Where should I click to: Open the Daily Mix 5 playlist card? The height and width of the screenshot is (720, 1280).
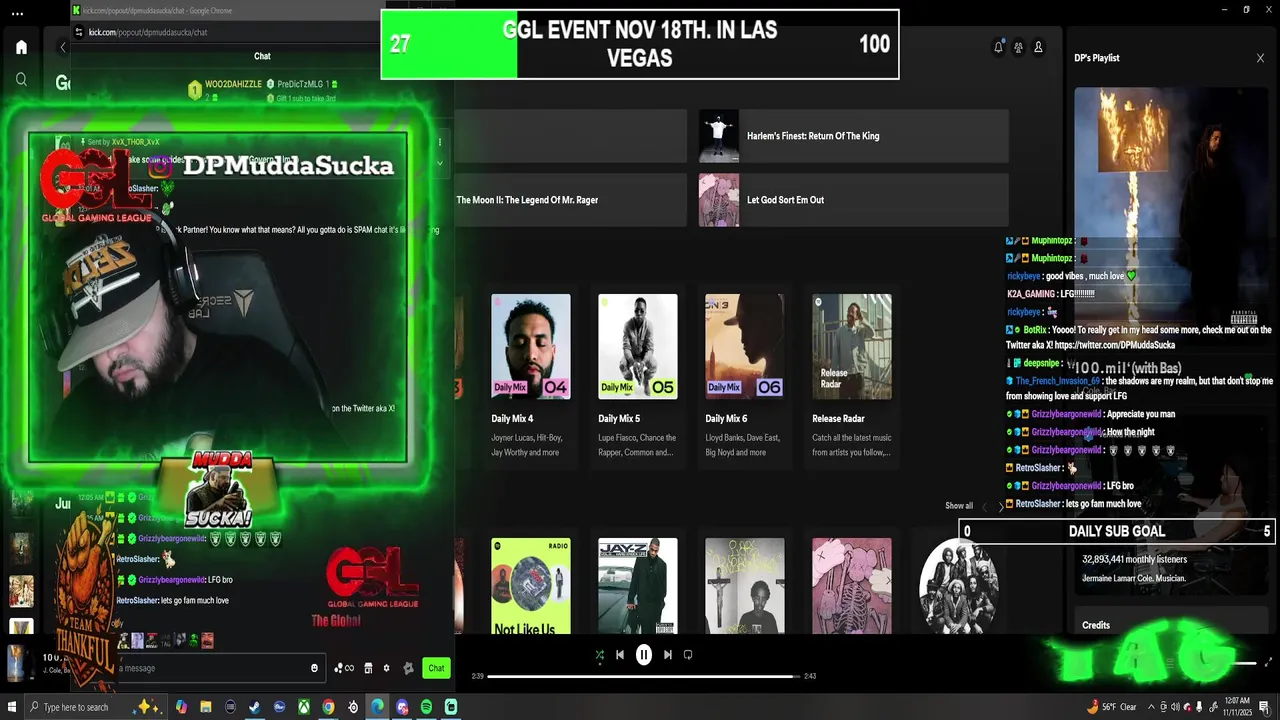(638, 376)
